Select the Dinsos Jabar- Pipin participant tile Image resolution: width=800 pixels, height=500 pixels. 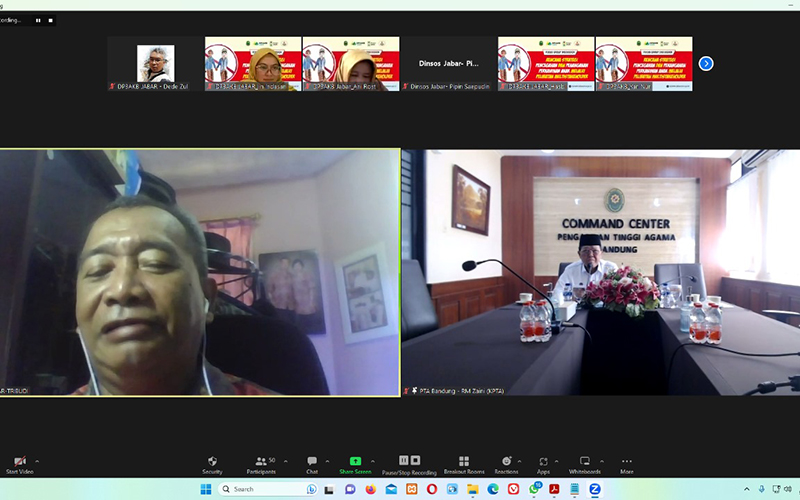point(449,64)
